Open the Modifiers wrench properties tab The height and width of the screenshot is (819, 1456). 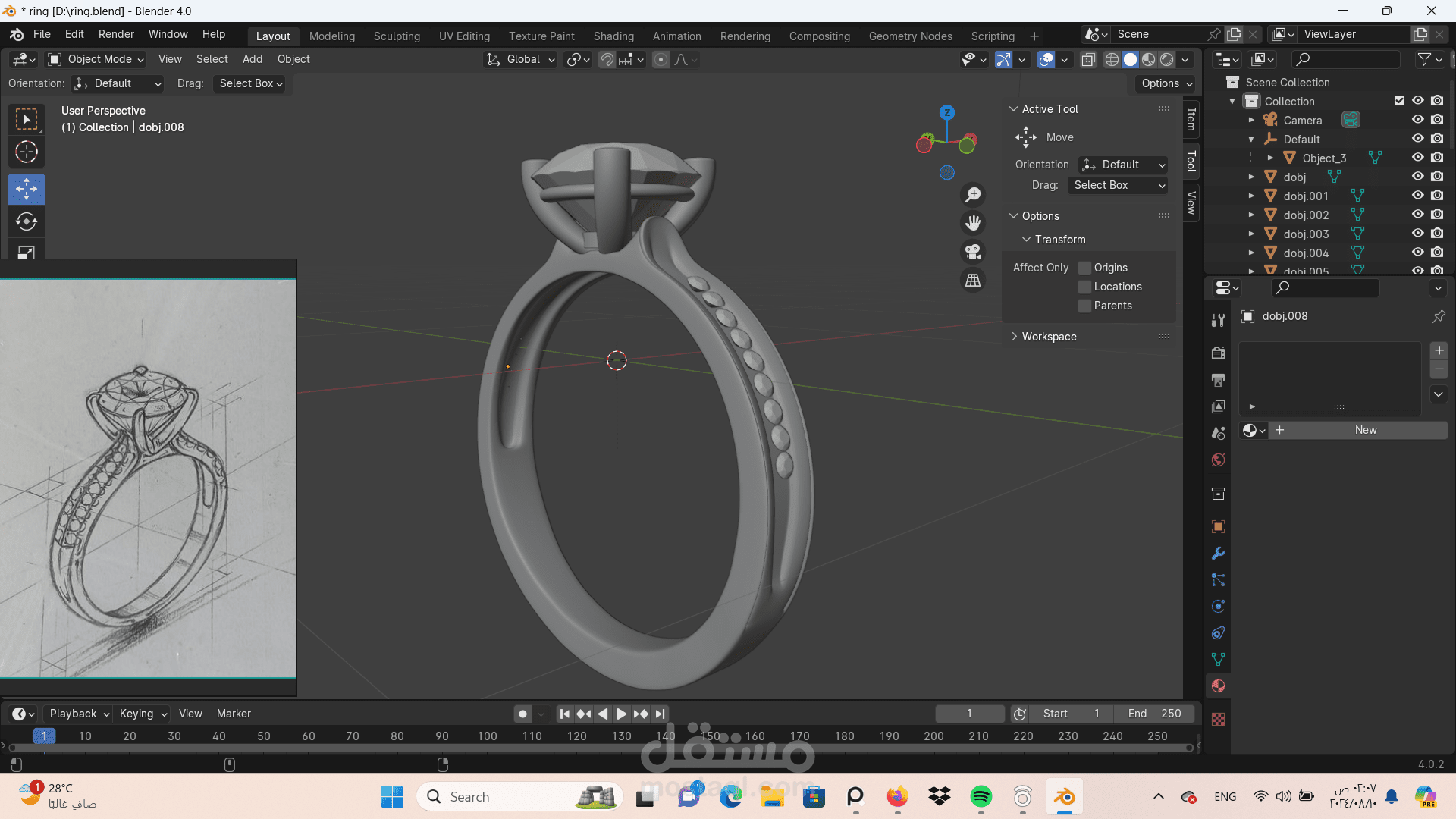coord(1218,554)
